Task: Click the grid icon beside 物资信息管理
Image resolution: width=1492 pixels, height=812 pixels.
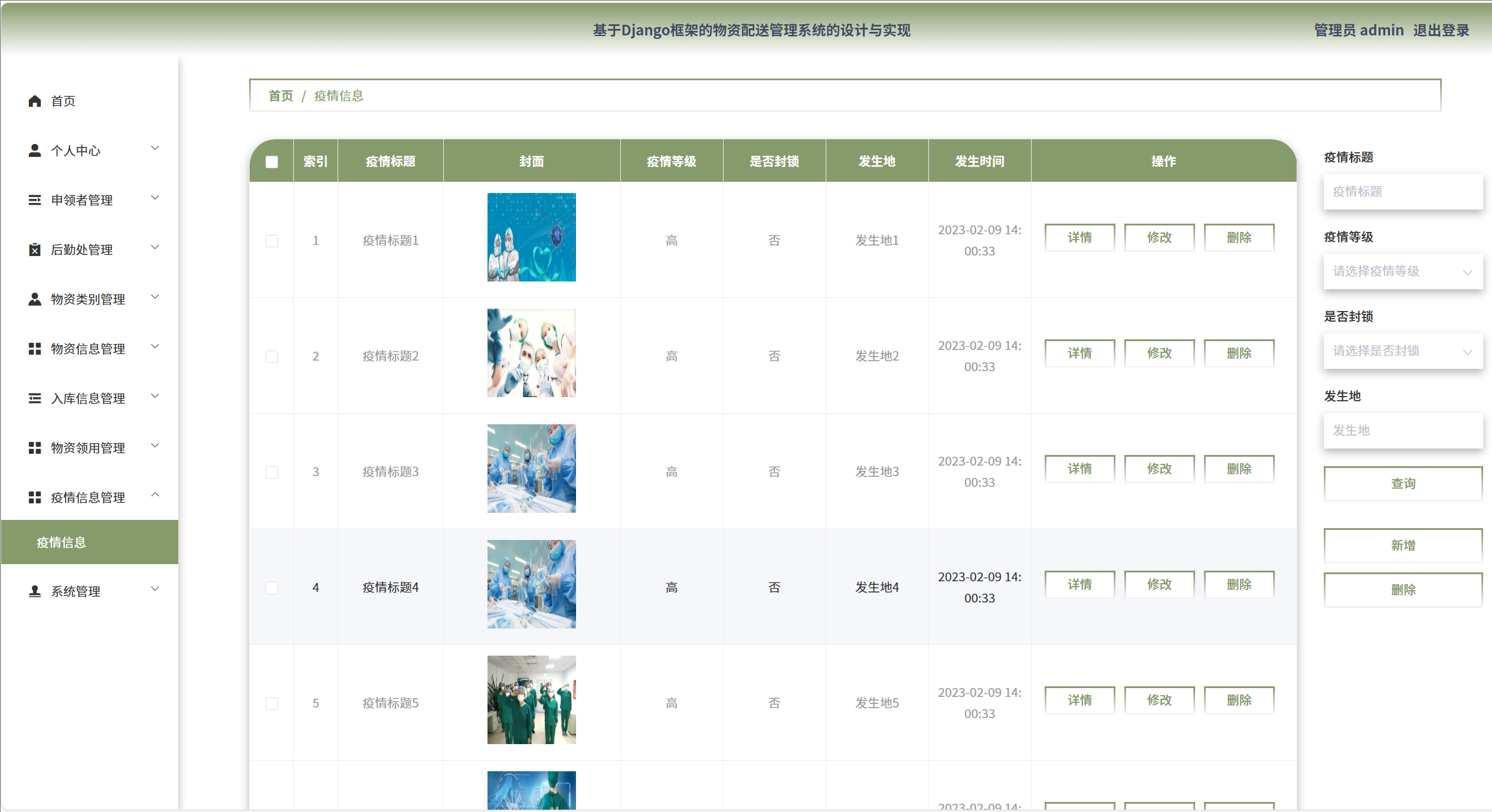Action: click(x=35, y=349)
